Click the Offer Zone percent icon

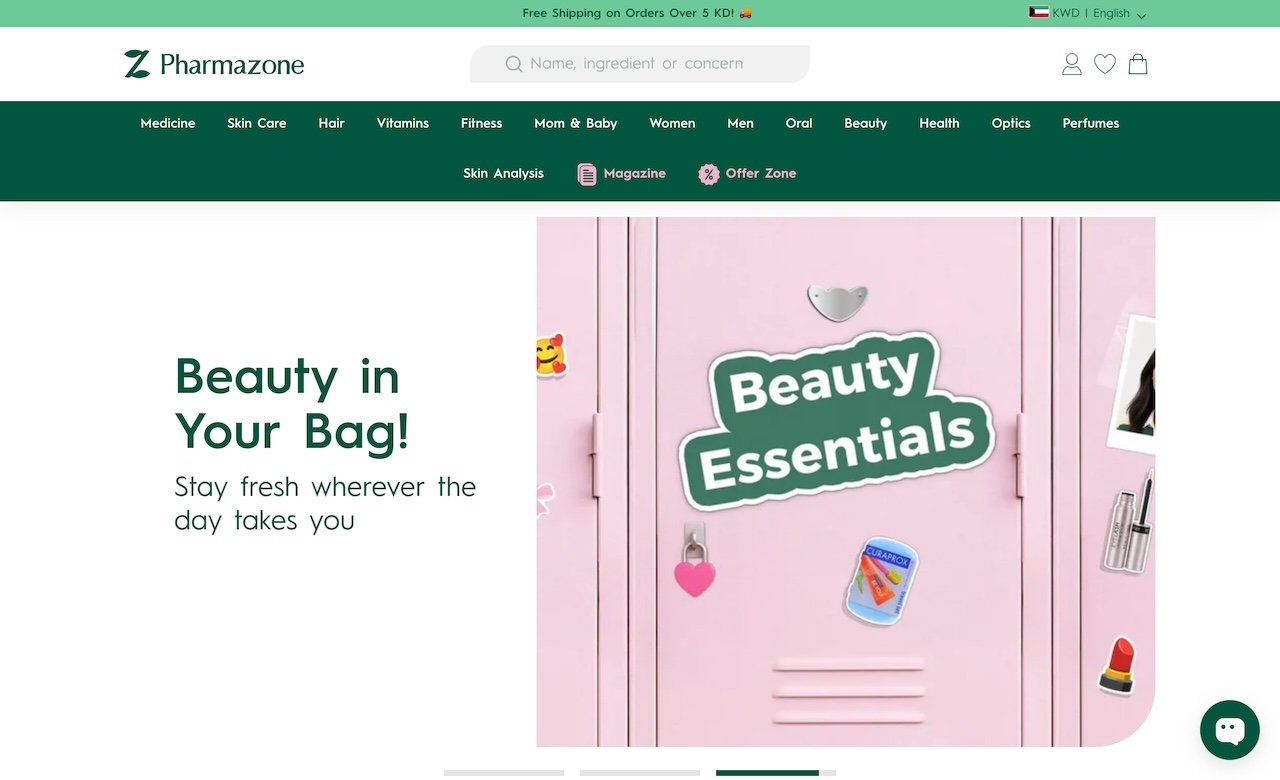709,174
